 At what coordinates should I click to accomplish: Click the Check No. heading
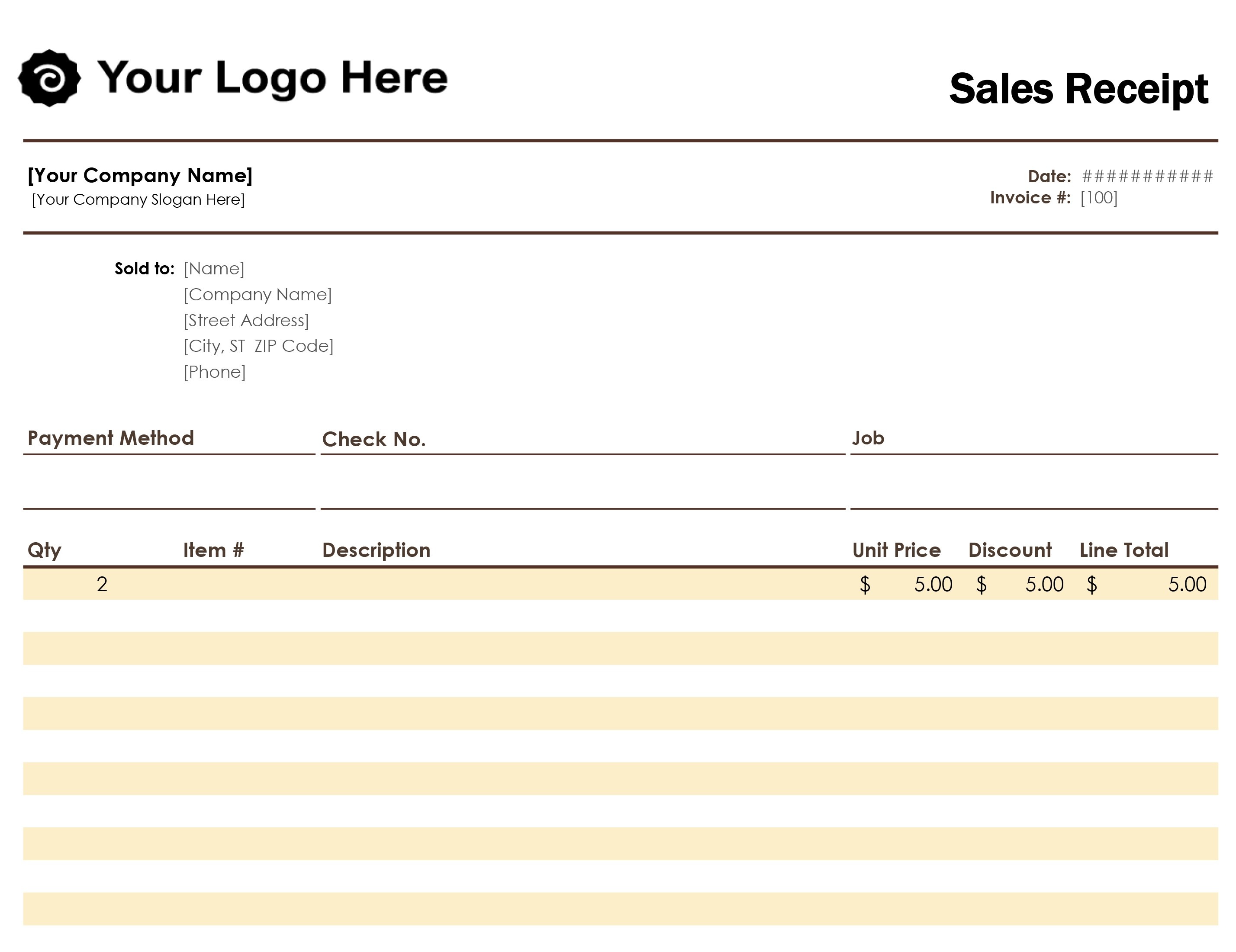pos(373,439)
